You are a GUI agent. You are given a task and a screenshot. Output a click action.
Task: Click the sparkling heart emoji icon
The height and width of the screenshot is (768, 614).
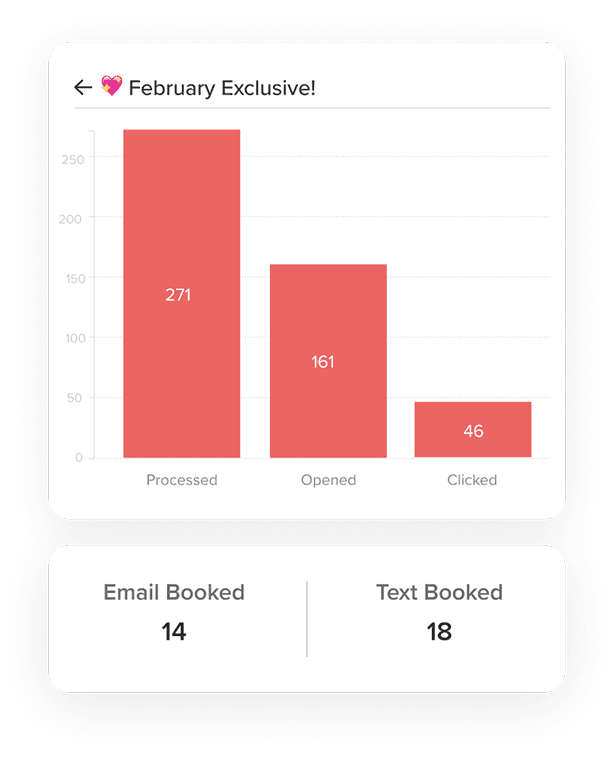[111, 87]
